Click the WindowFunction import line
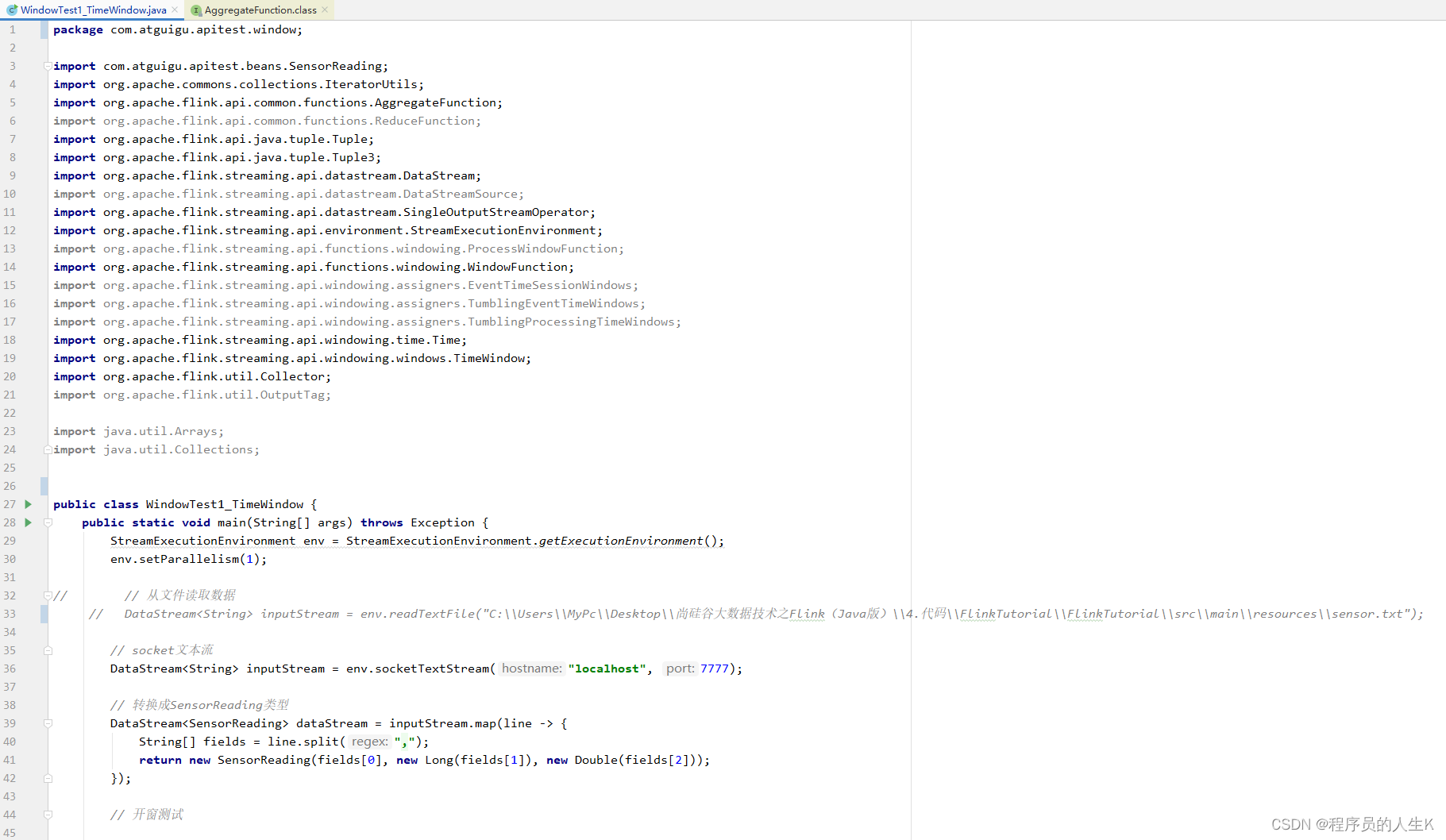 314,267
